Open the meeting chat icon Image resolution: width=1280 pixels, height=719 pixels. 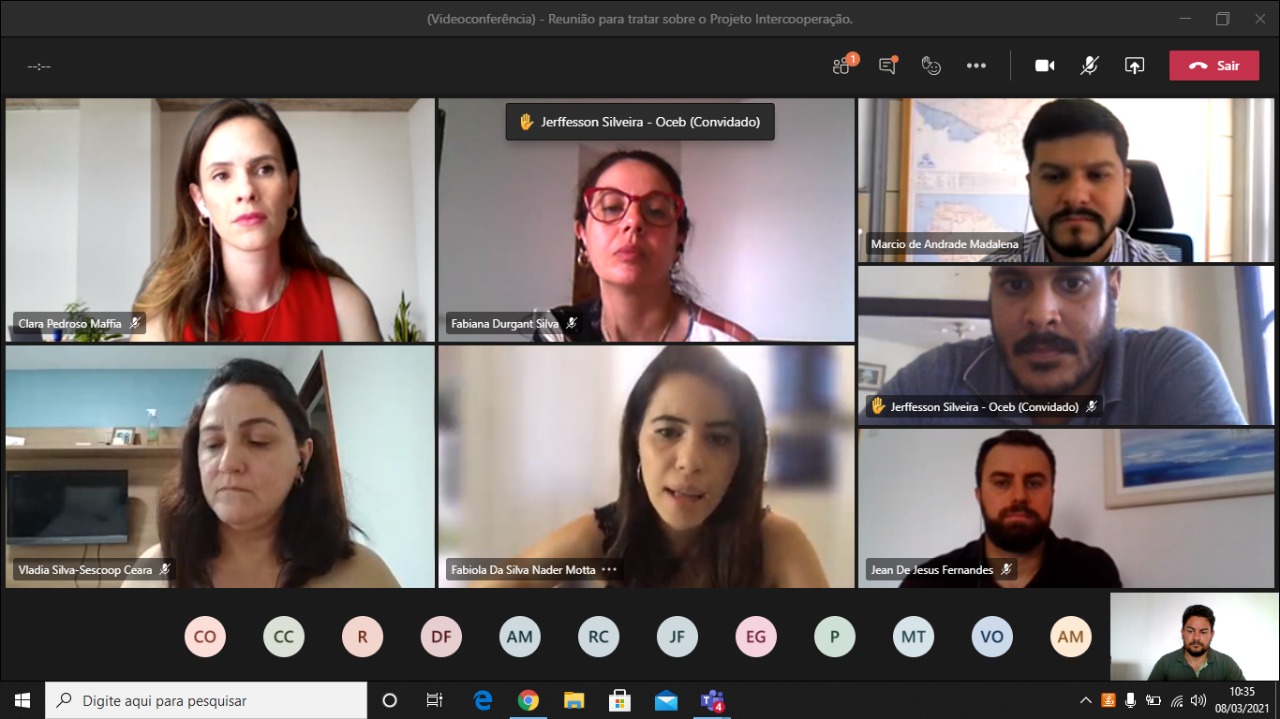(887, 66)
